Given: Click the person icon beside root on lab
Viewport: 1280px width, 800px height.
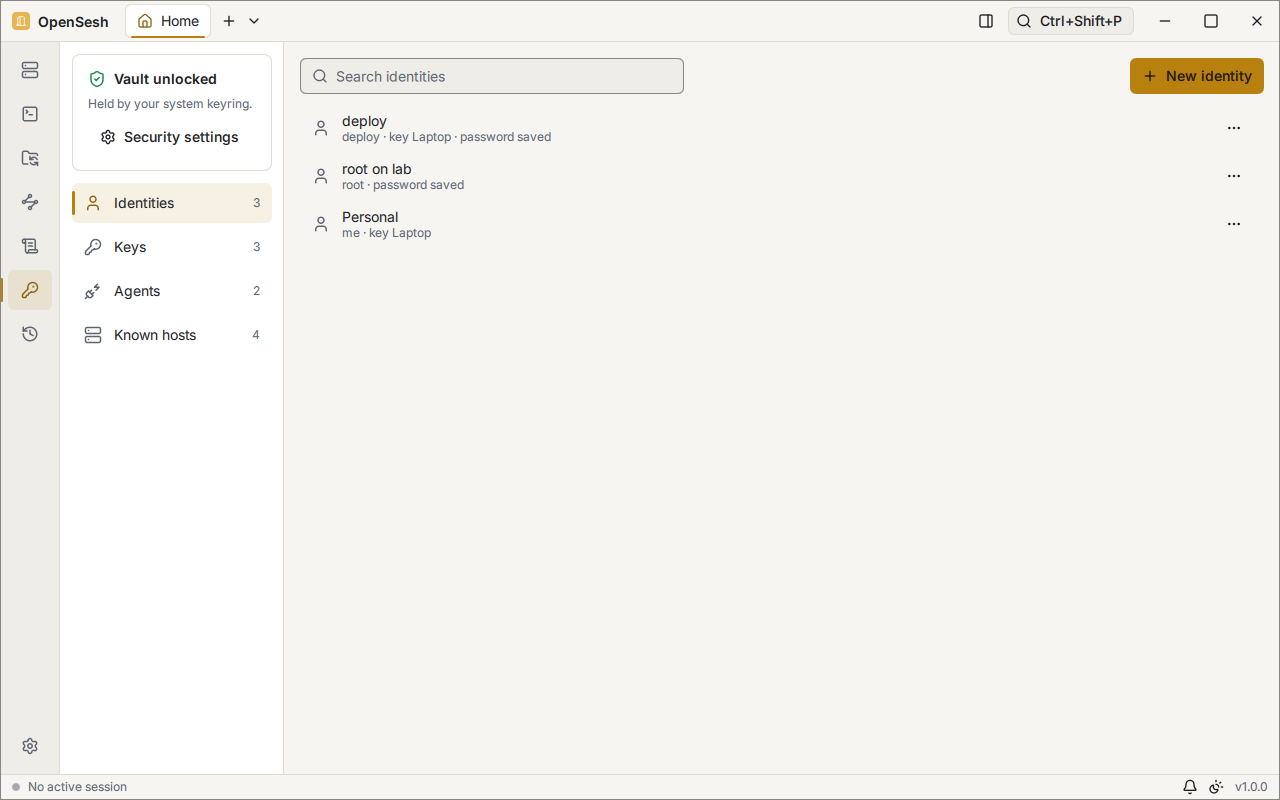Looking at the screenshot, I should 321,176.
